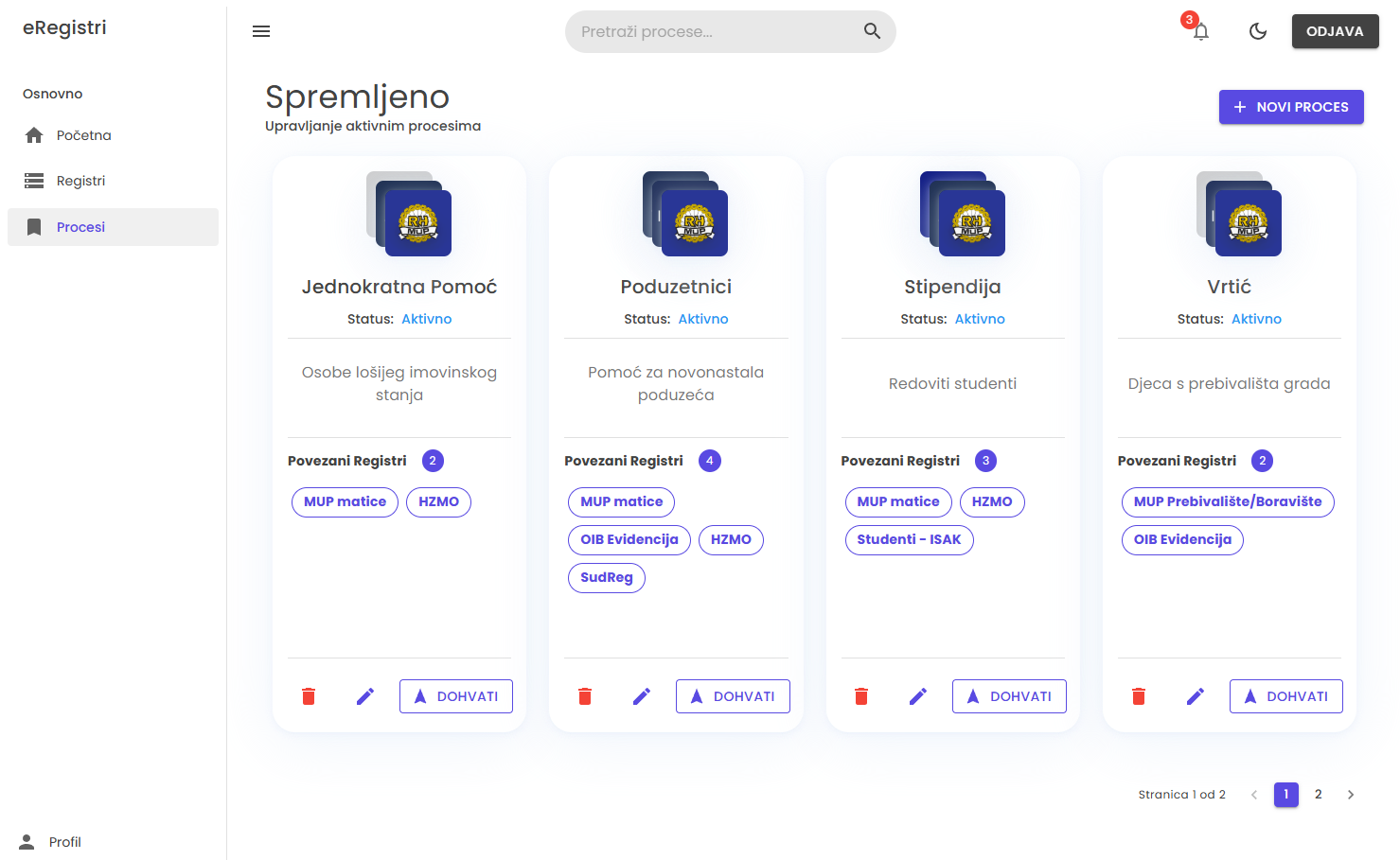The width and height of the screenshot is (1400, 860).
Task: Open Početna in the sidebar
Action: (x=83, y=135)
